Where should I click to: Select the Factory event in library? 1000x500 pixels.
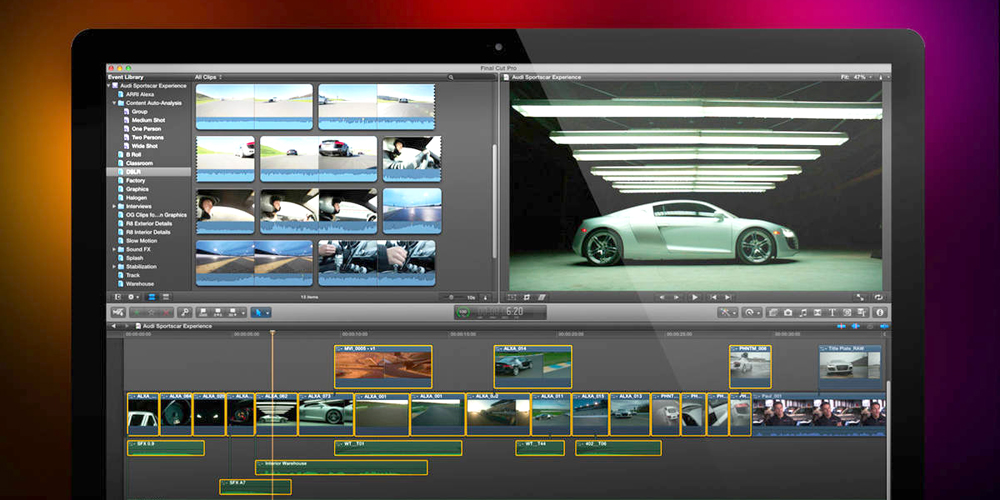pyautogui.click(x=137, y=180)
